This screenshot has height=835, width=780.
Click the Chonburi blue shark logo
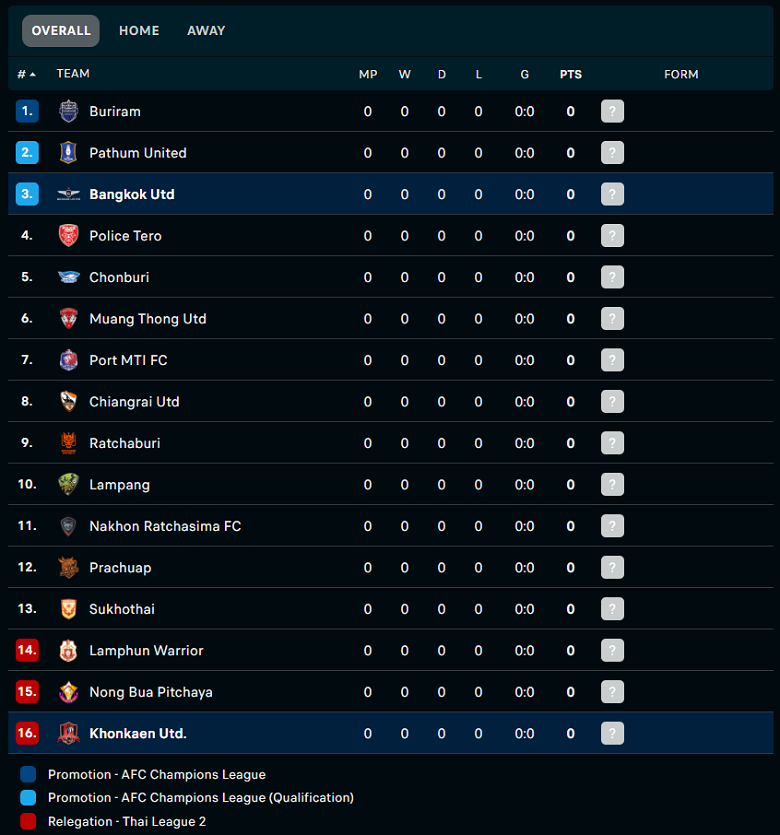coord(69,277)
